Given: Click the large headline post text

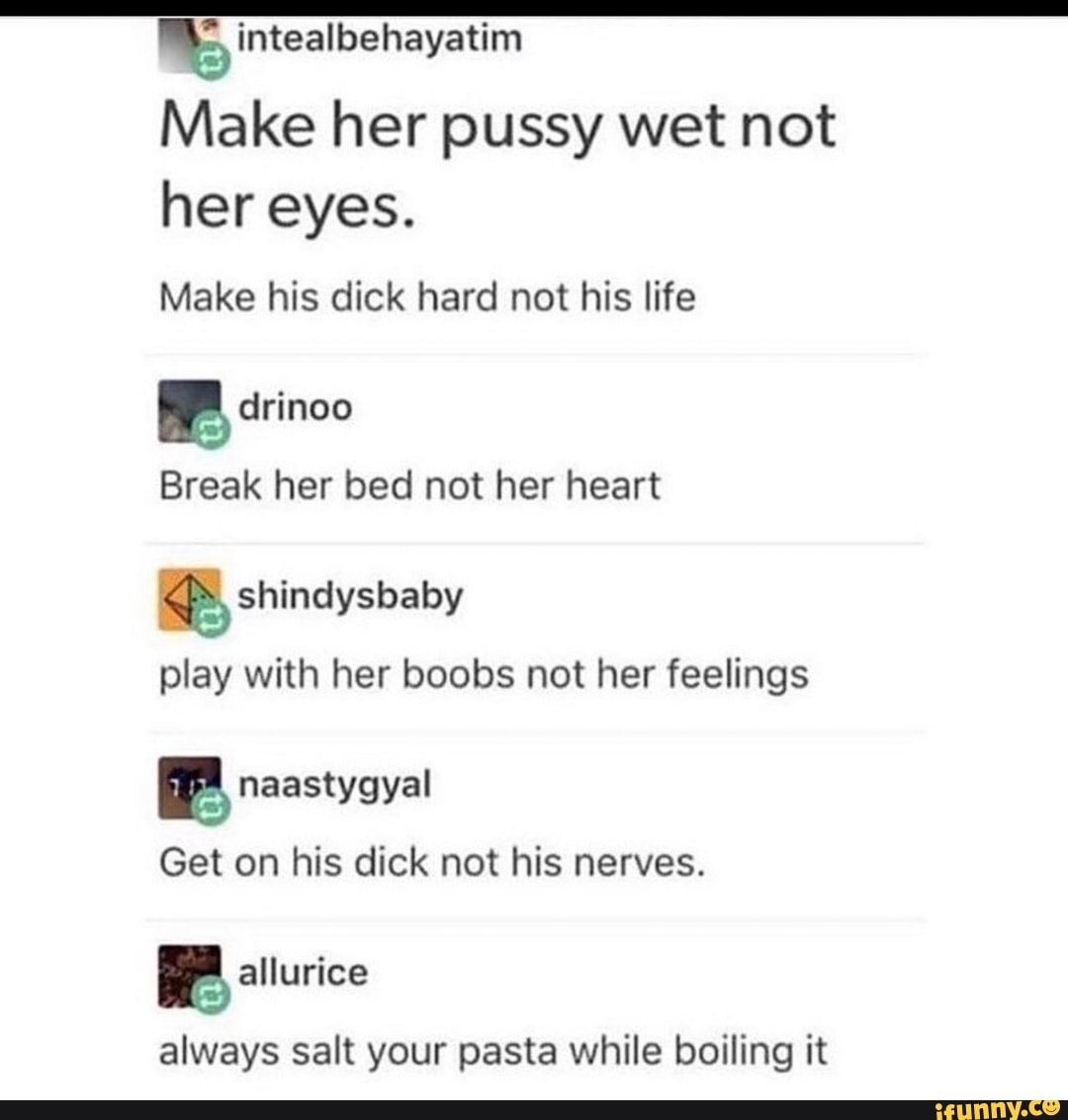Looking at the screenshot, I should click(497, 168).
